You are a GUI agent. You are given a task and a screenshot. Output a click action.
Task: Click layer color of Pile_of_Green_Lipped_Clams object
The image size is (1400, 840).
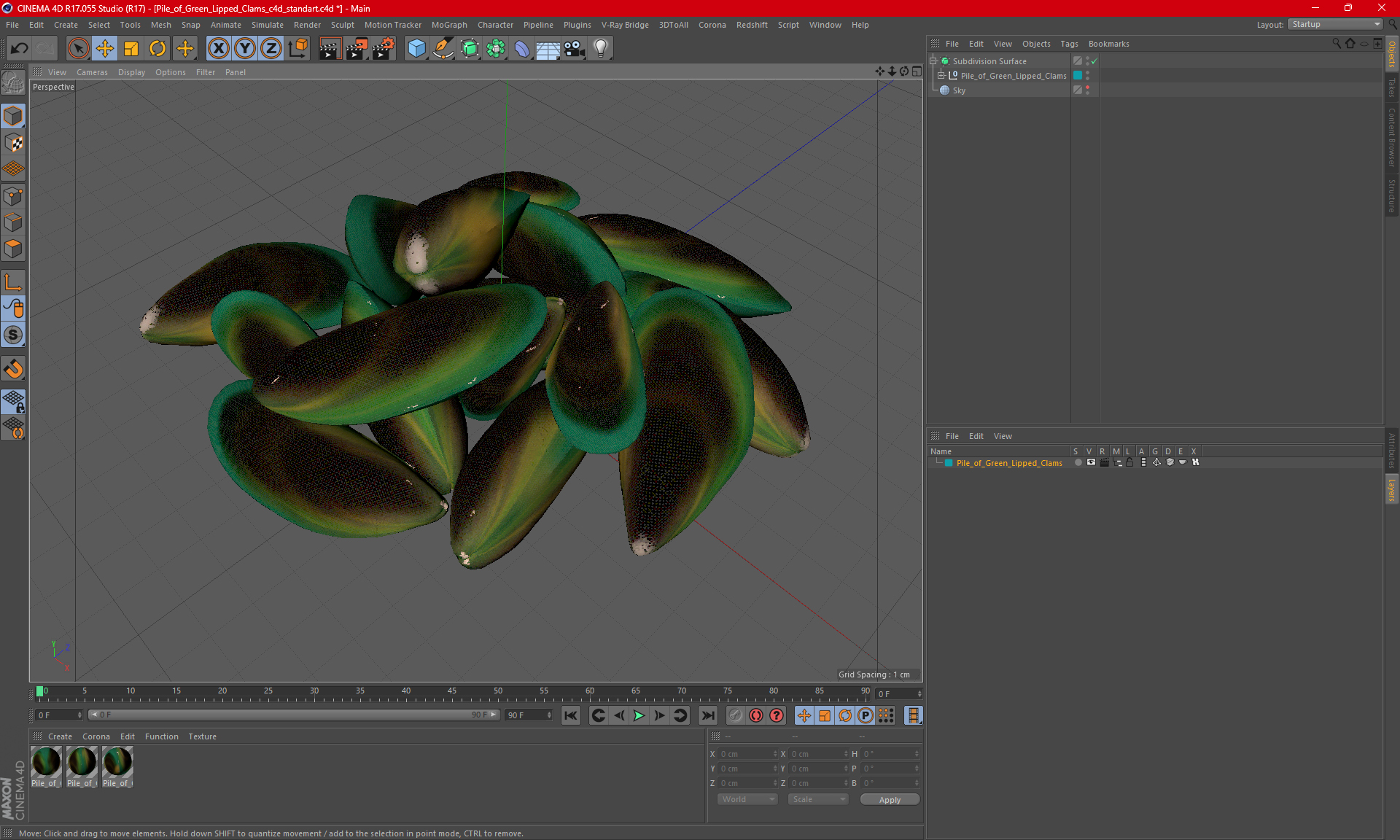pyautogui.click(x=1077, y=75)
